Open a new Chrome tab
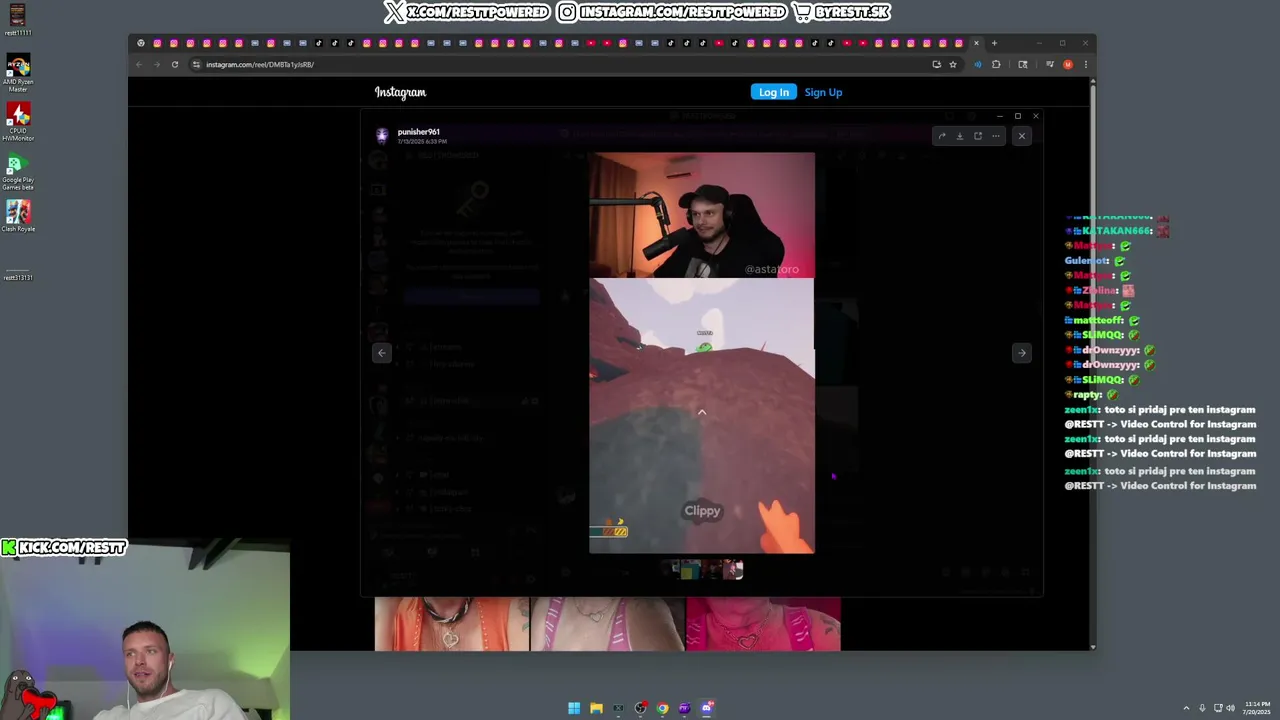The image size is (1280, 720). 994,43
